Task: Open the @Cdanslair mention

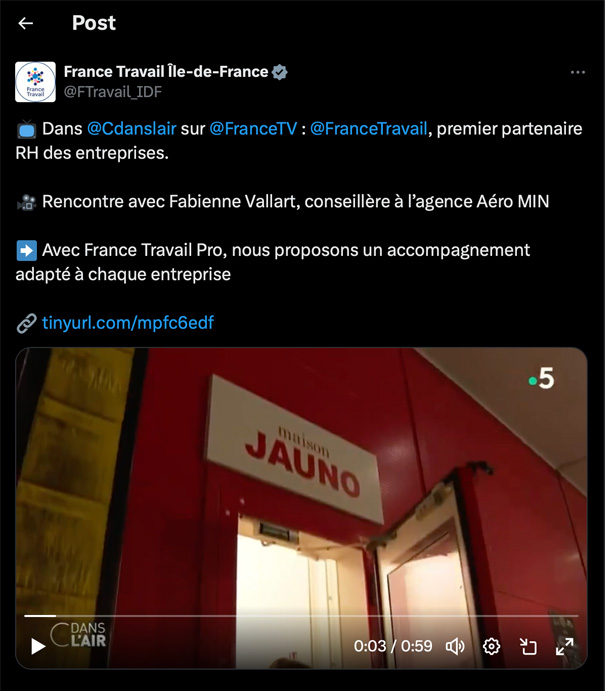Action: click(x=131, y=129)
